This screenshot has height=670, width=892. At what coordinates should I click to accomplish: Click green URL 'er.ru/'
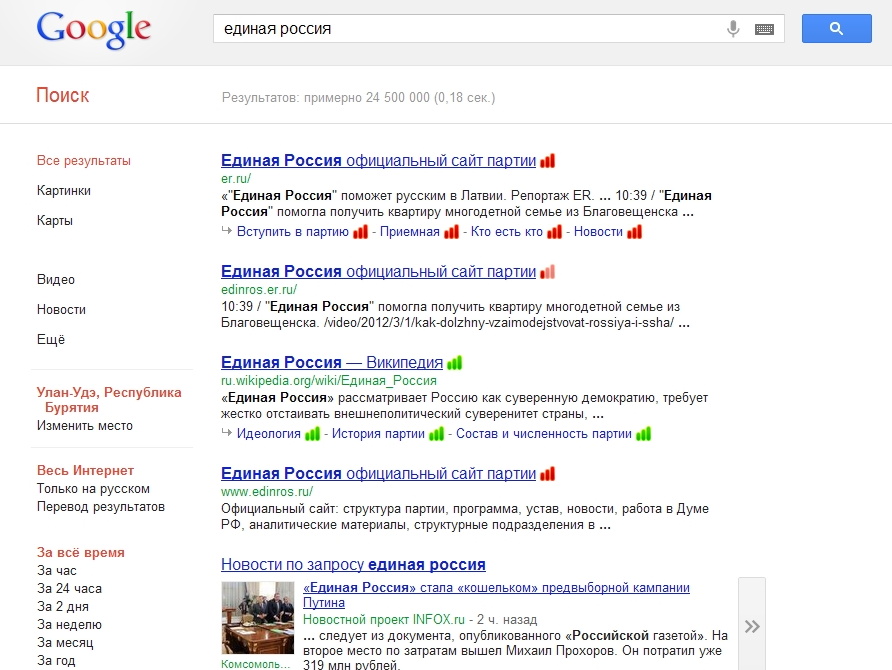click(236, 179)
